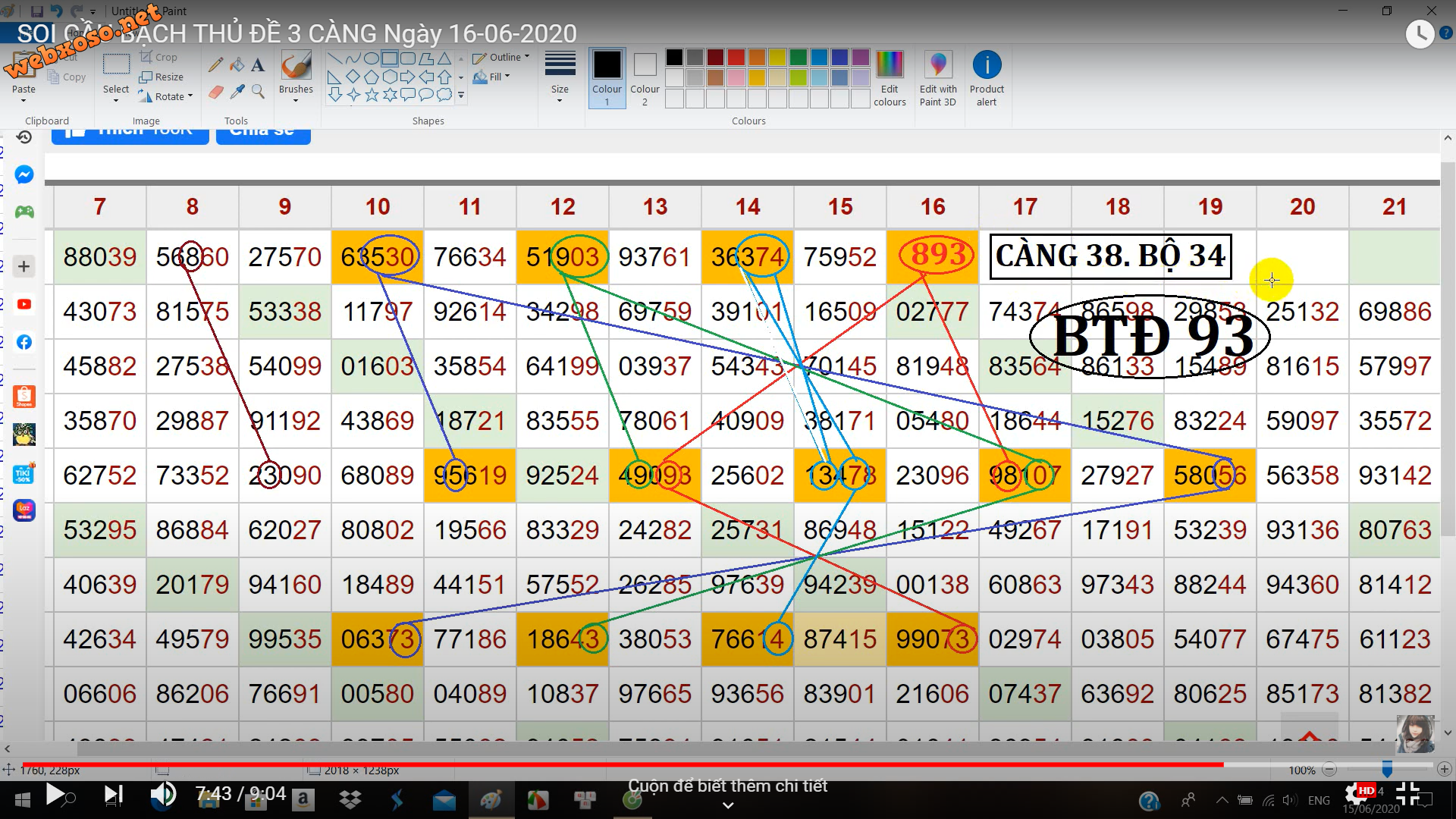Adjust the Paint zoom slider handle
The width and height of the screenshot is (1456, 819).
coord(1387,770)
